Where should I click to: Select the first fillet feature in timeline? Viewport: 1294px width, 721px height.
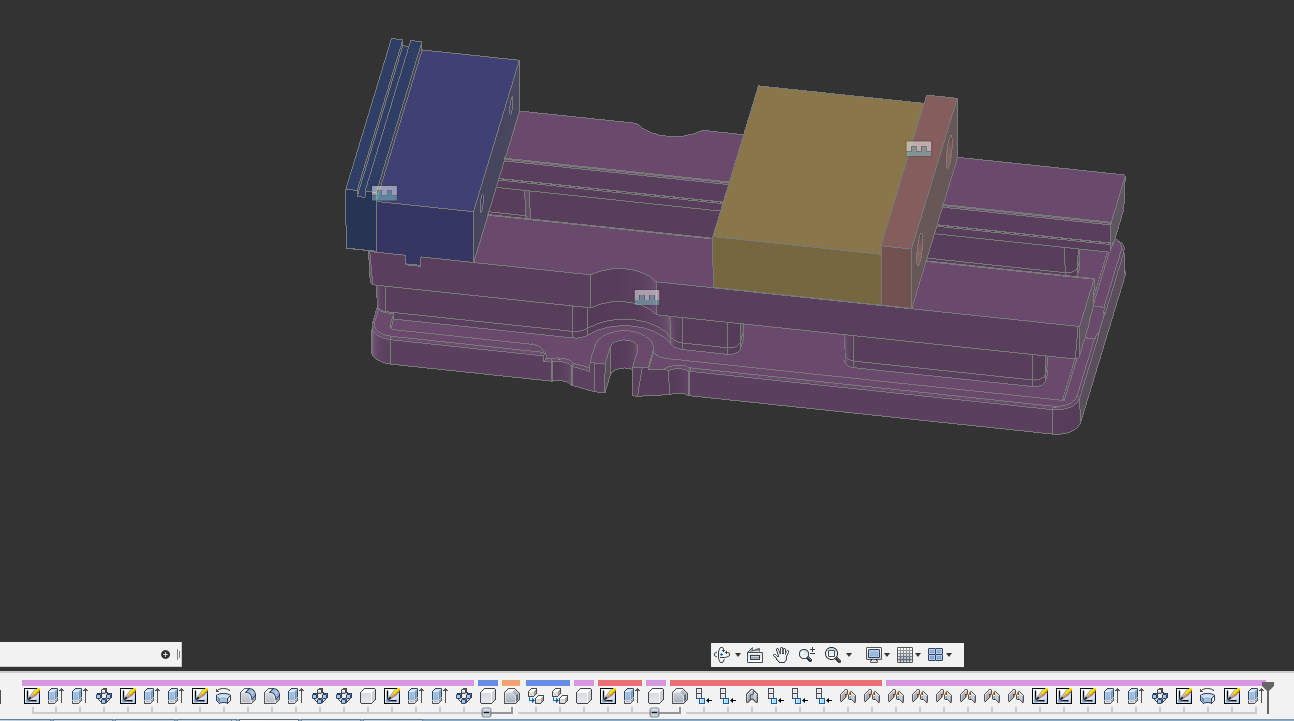coord(248,696)
